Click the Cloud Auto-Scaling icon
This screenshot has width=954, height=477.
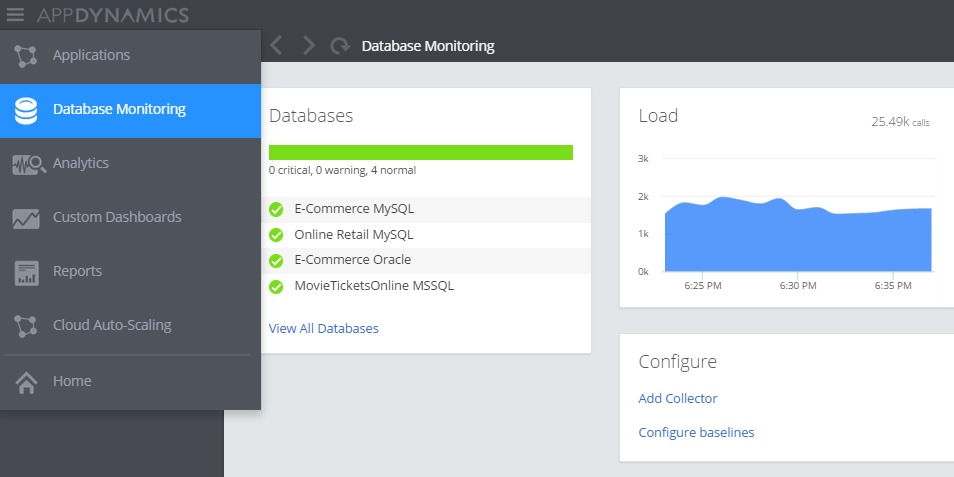click(x=26, y=326)
